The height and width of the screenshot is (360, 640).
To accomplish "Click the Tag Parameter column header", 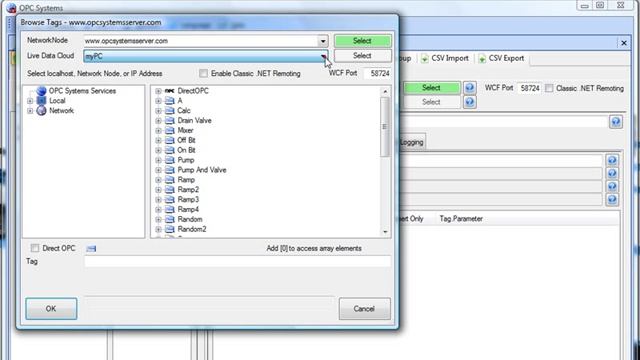I will 461,219.
